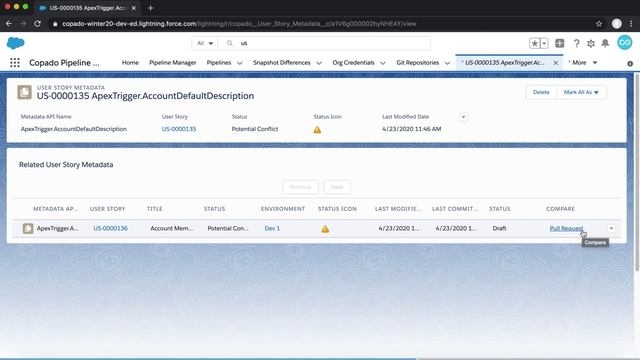Screen dimensions: 640x360
Task: Click the browser address bar URL
Action: (239, 24)
